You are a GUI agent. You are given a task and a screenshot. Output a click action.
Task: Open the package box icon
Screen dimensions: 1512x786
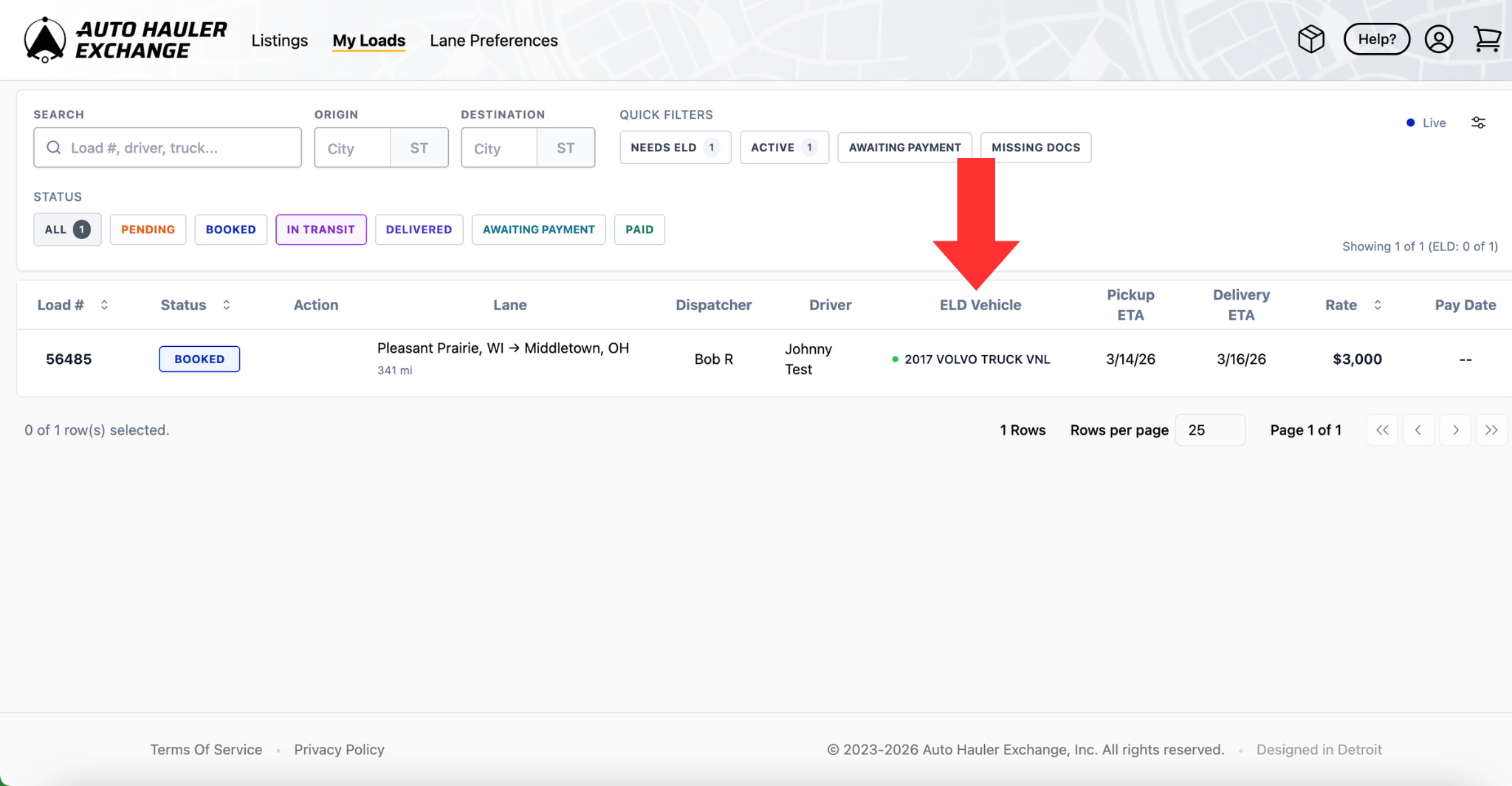tap(1311, 39)
